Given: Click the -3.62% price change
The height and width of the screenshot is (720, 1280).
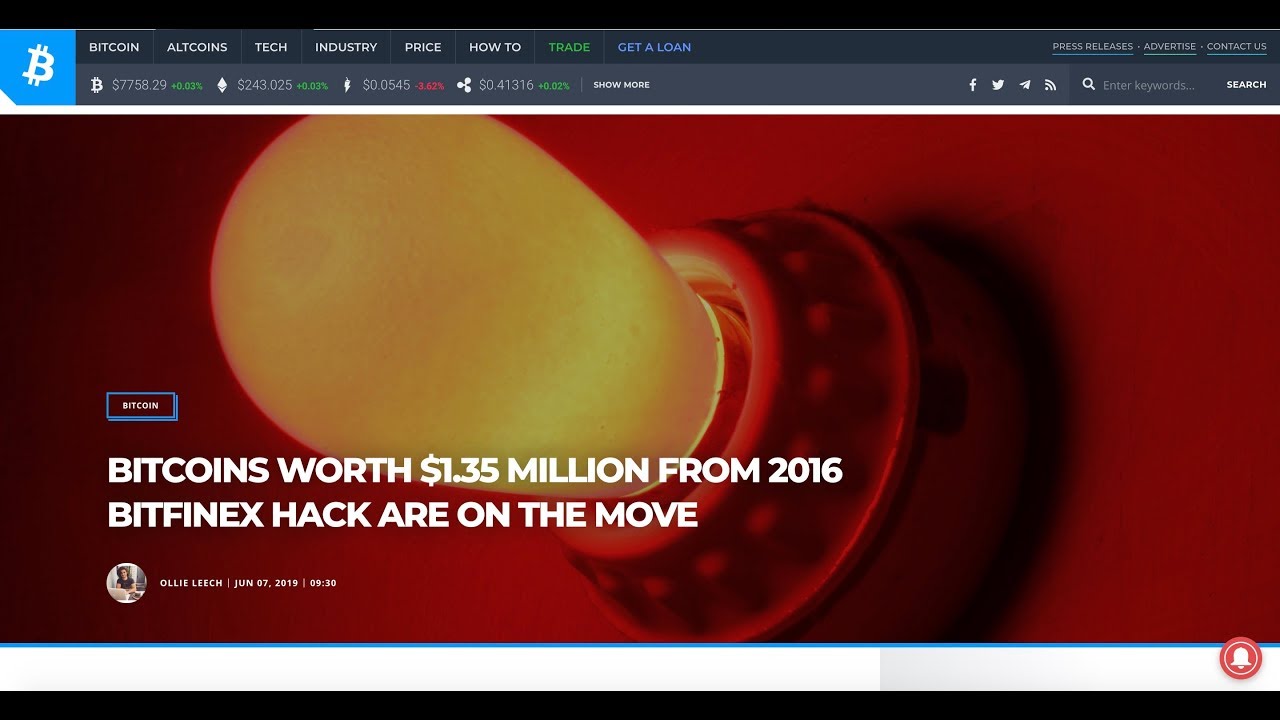Looking at the screenshot, I should coord(429,86).
